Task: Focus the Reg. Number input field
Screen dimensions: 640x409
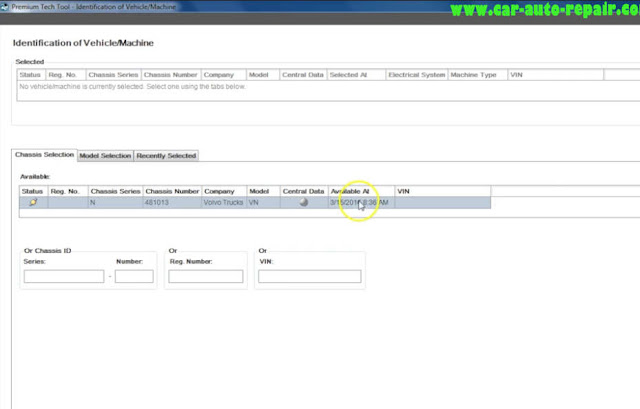Action: (206, 276)
